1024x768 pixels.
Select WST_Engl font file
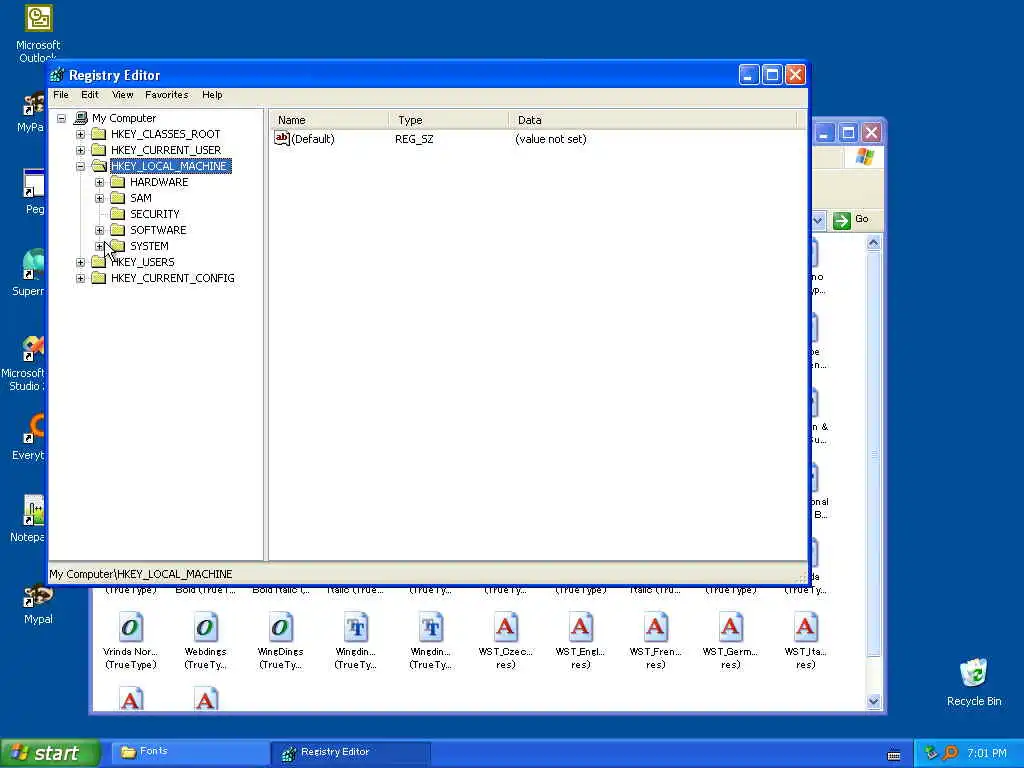point(581,640)
